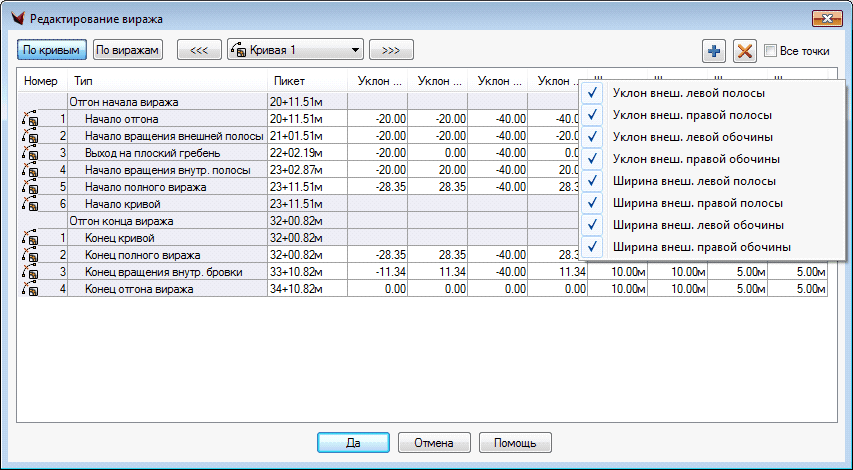Click row icon for Выход на плоский гребень

pos(29,153)
